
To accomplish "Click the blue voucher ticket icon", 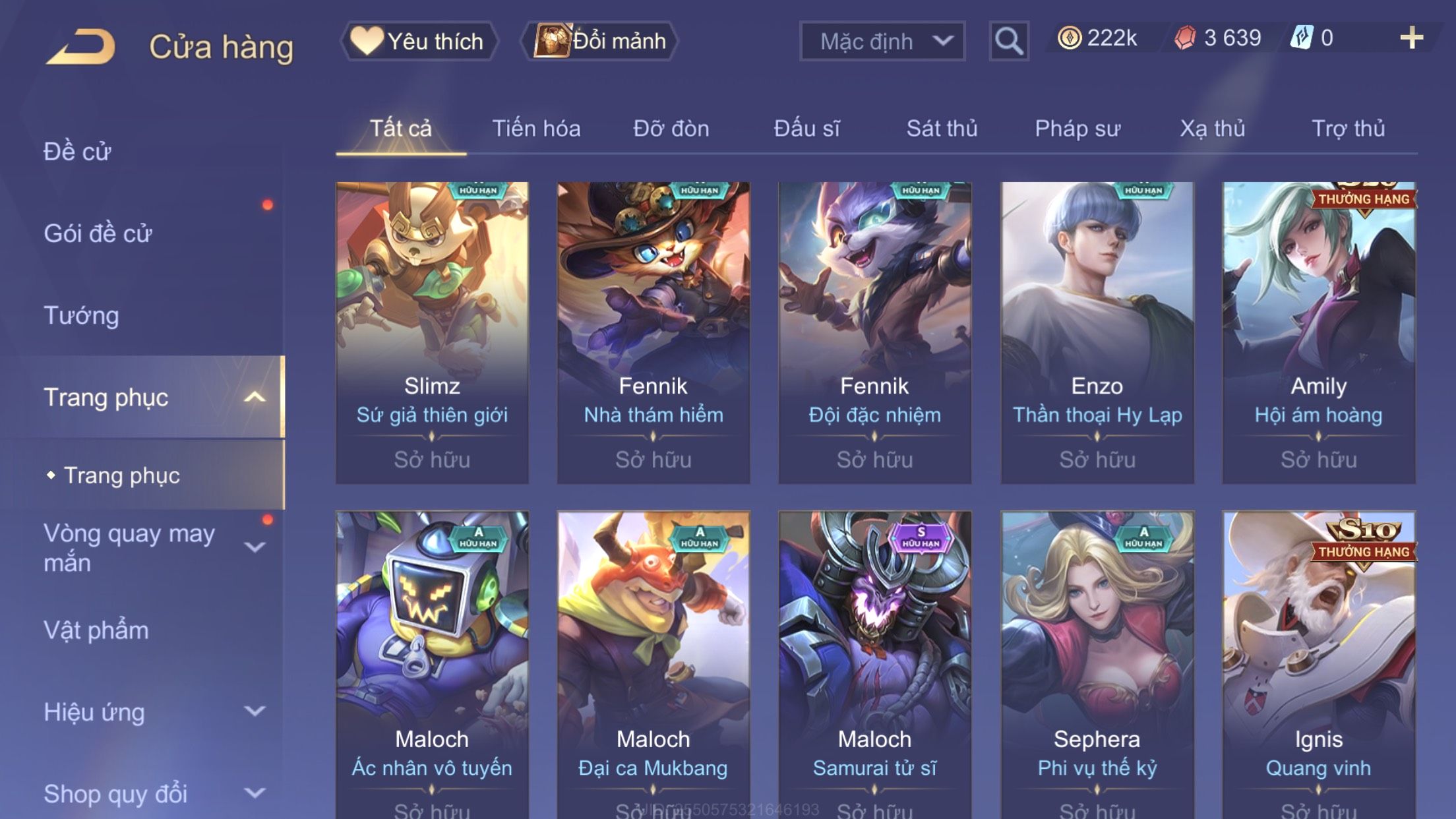I will click(x=1302, y=38).
